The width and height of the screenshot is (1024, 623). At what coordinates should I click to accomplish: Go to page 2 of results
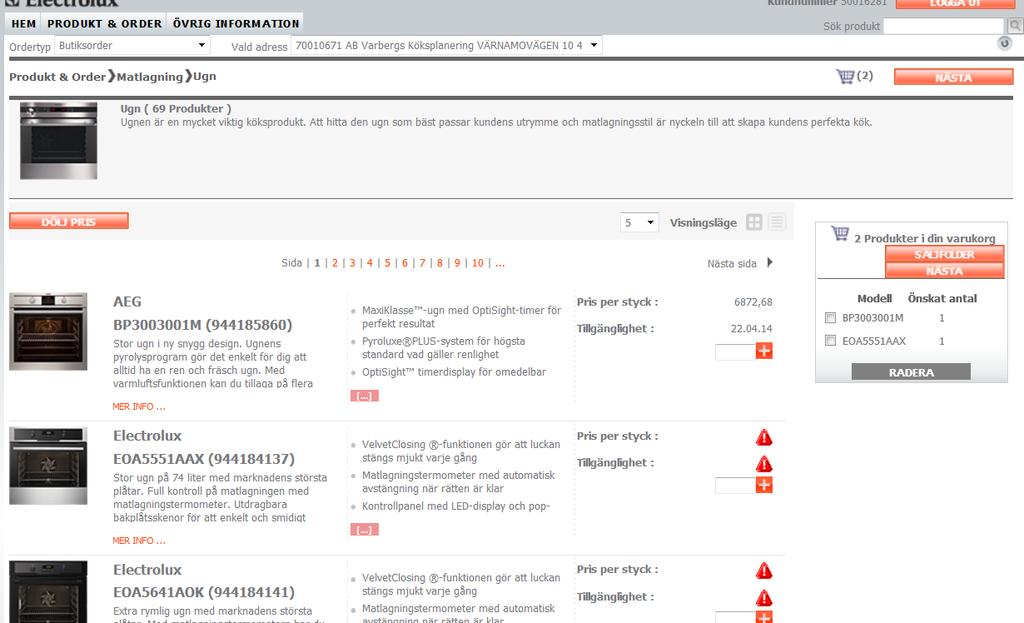tap(335, 263)
